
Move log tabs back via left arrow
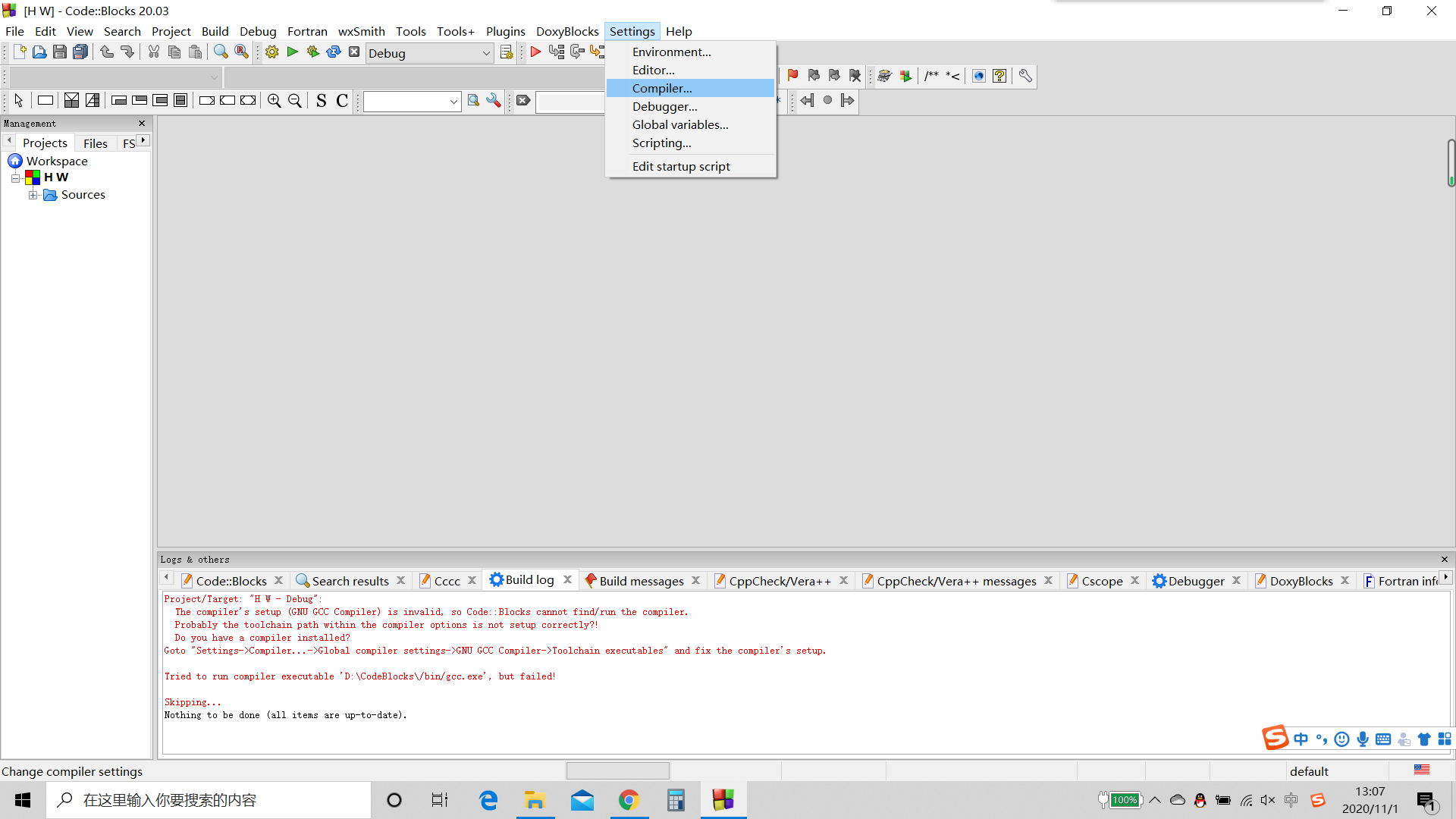click(x=167, y=578)
